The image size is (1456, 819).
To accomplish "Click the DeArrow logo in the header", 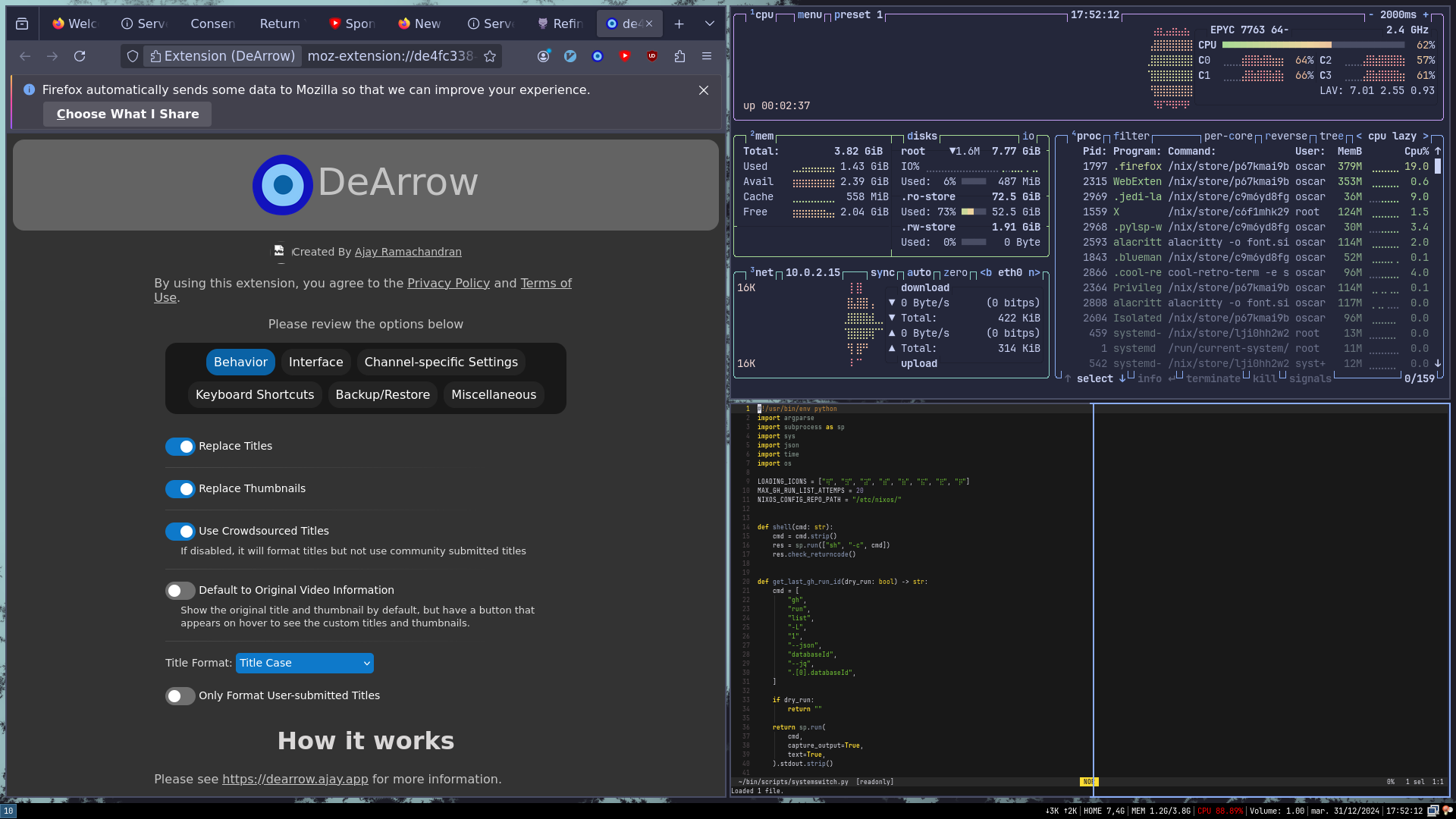I will 283,184.
